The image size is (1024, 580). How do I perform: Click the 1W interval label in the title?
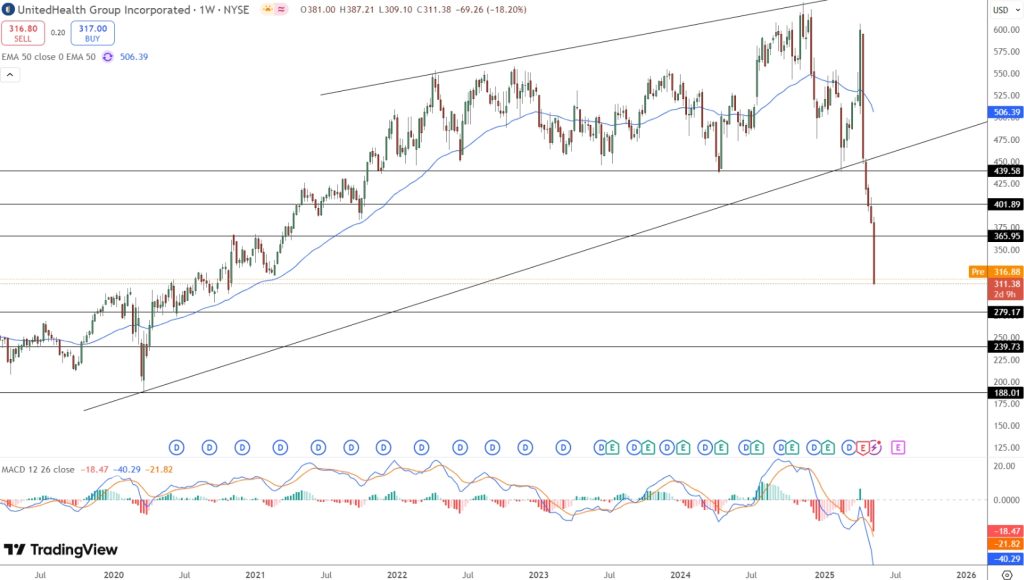(x=207, y=10)
